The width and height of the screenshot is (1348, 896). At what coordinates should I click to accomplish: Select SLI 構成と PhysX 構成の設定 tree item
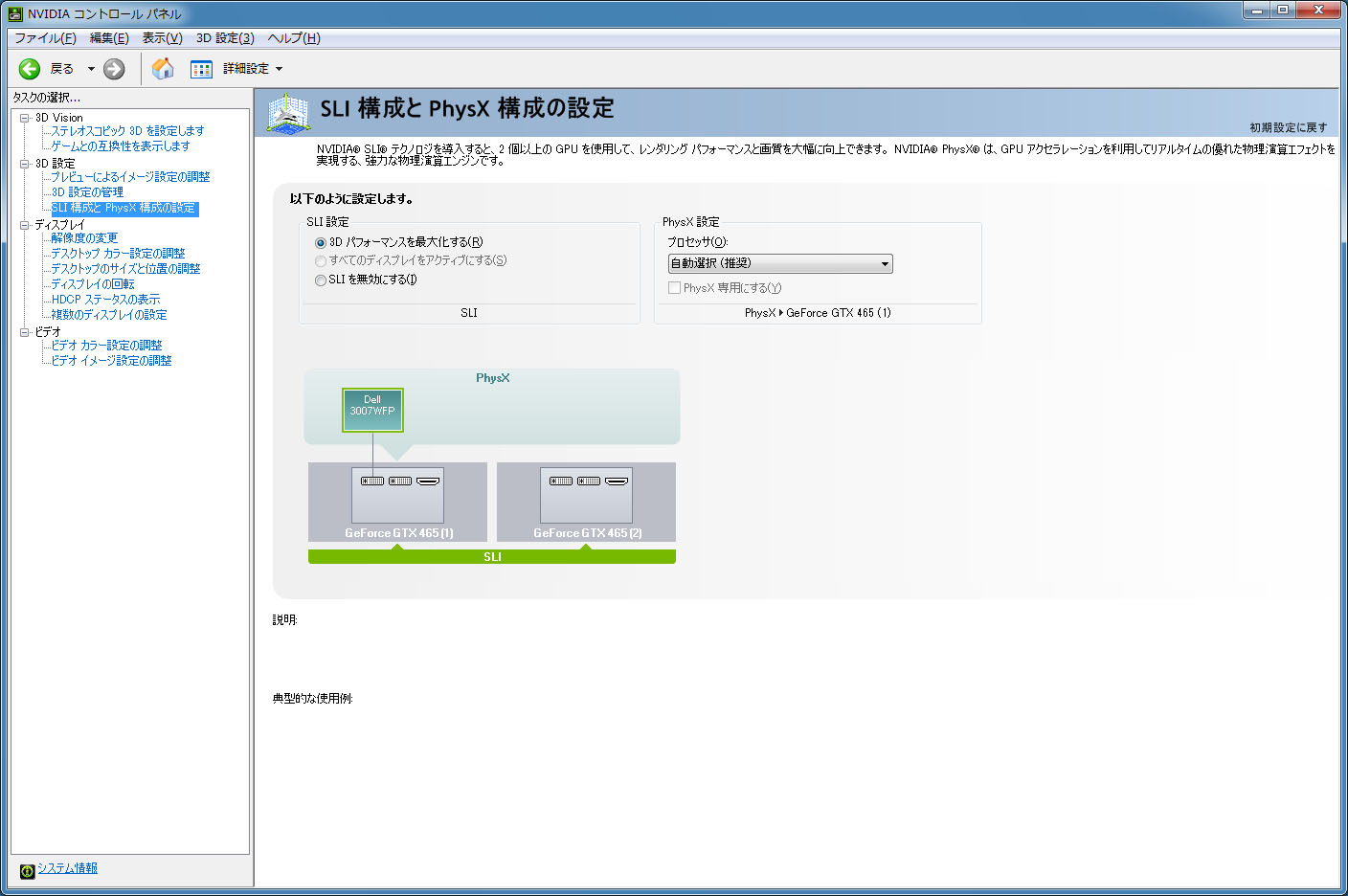pyautogui.click(x=124, y=208)
